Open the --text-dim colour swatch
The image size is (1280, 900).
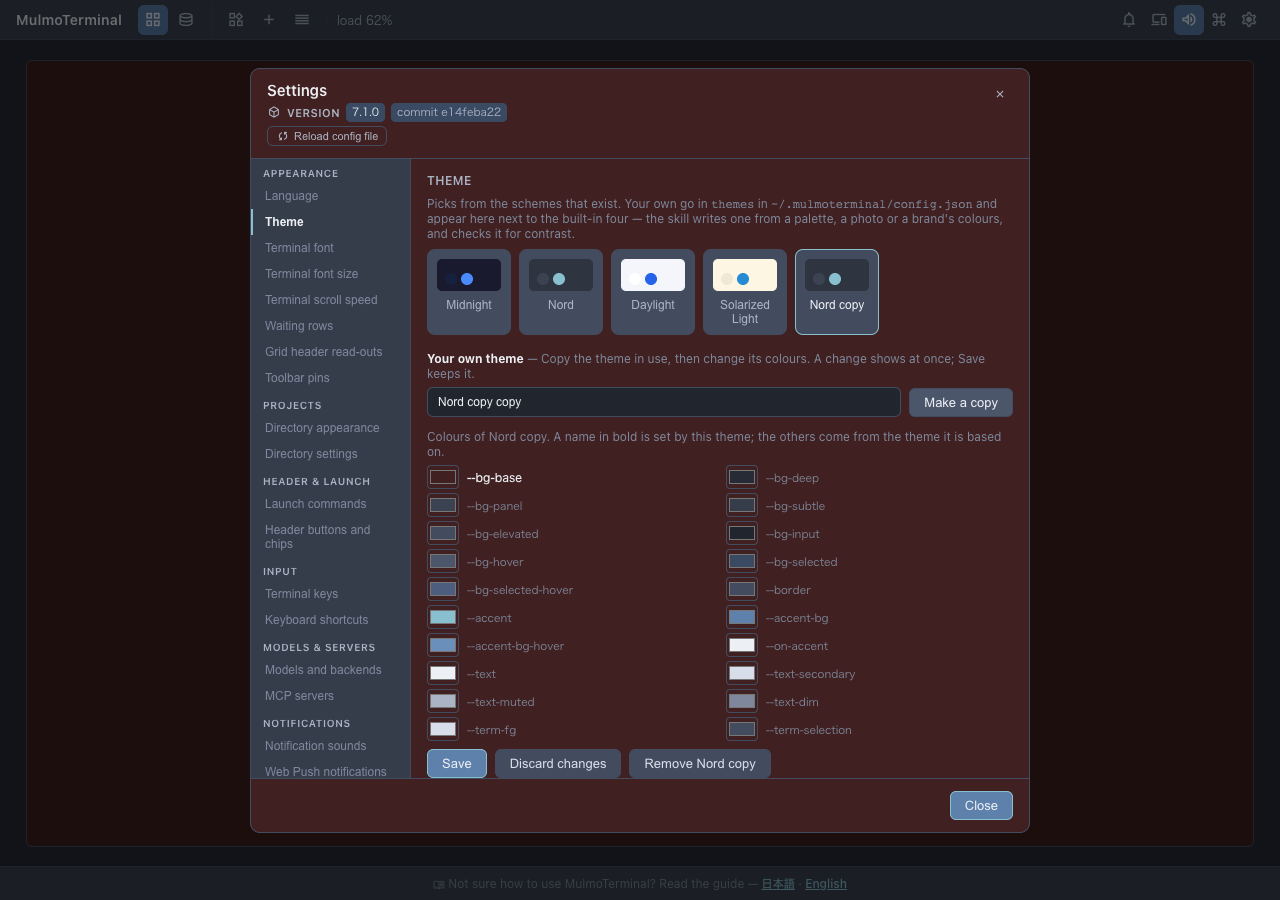[x=742, y=702]
